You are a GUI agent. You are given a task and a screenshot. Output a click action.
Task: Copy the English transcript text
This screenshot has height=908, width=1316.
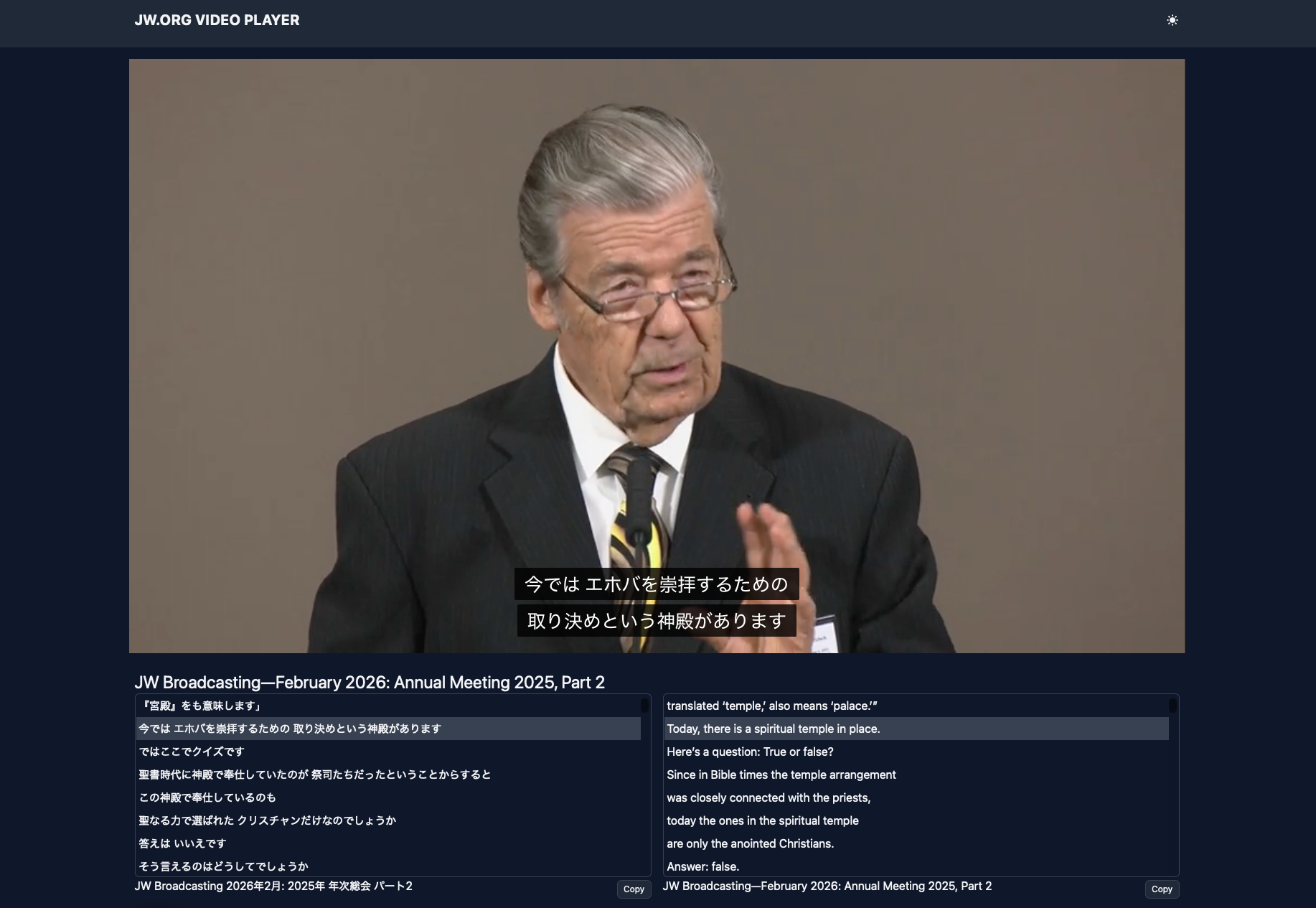(1161, 889)
